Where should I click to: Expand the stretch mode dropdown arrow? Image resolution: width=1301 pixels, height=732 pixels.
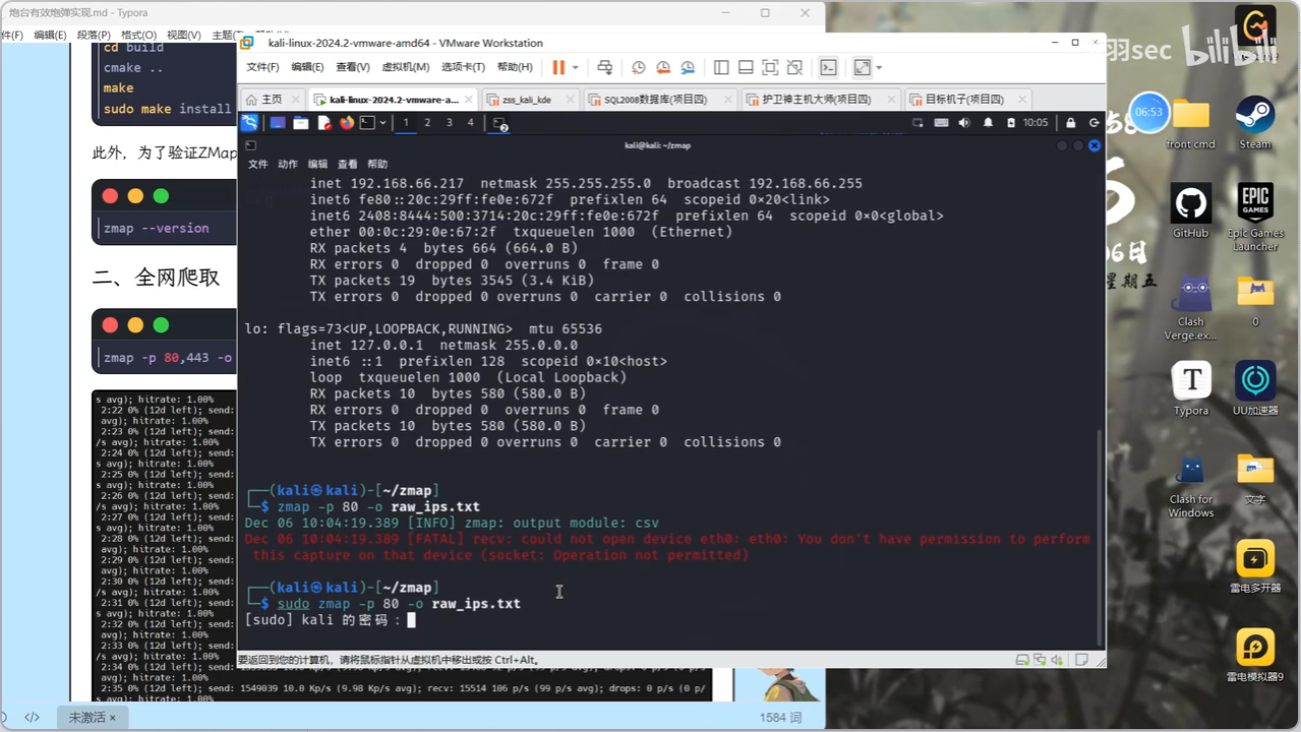tap(879, 67)
